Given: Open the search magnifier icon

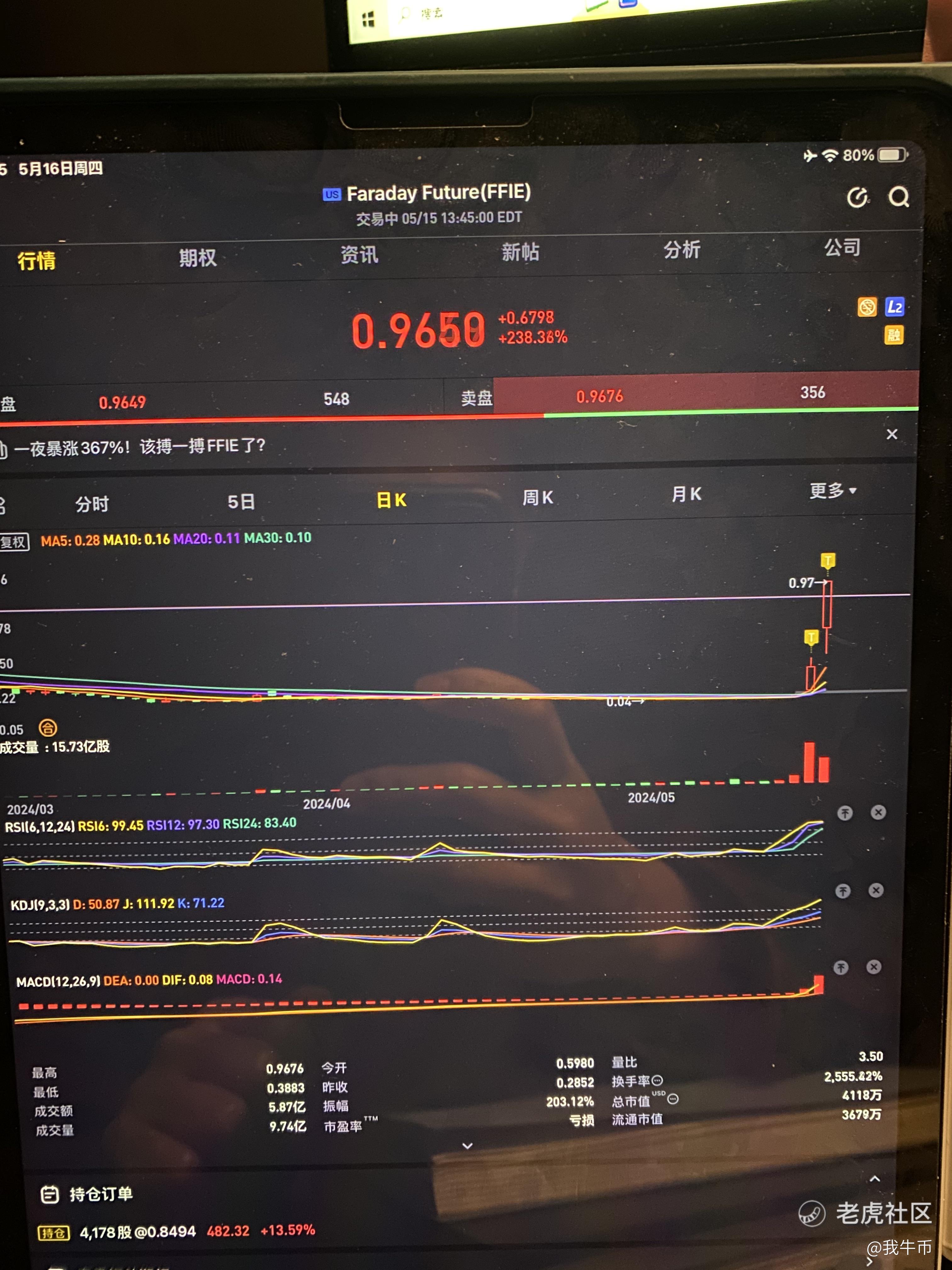Looking at the screenshot, I should tap(898, 197).
